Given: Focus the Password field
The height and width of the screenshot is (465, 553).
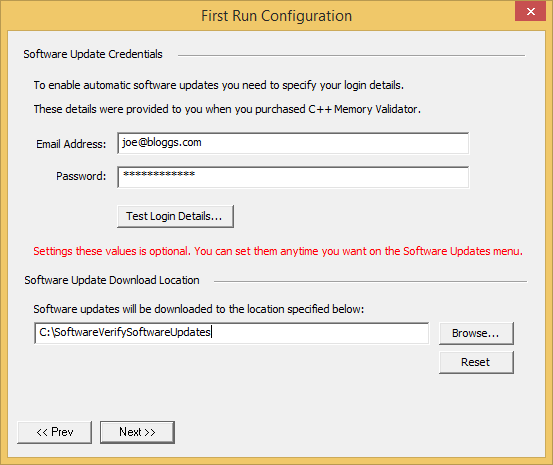Looking at the screenshot, I should click(x=293, y=177).
